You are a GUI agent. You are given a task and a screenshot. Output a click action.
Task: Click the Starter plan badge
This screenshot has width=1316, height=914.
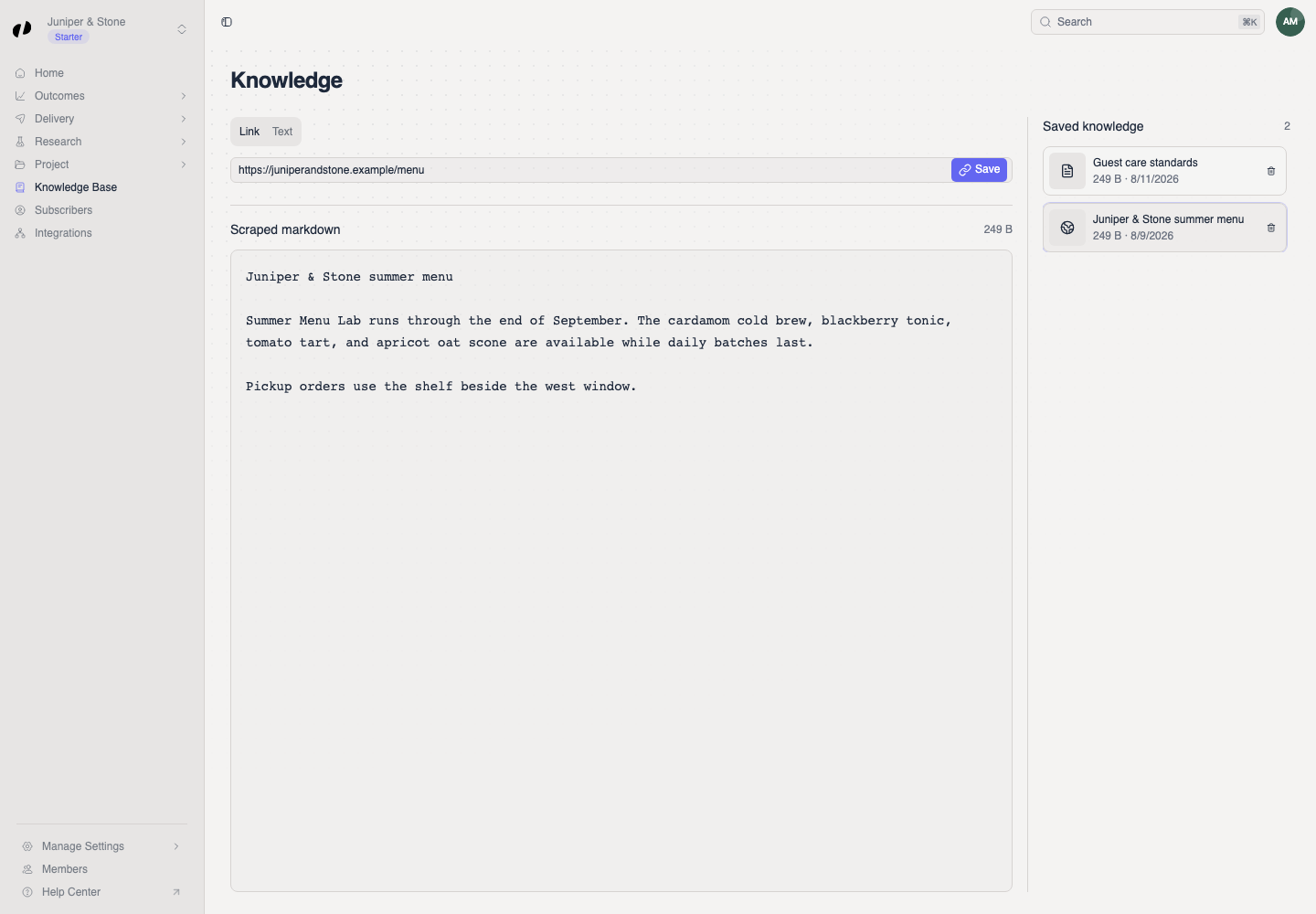click(x=69, y=37)
